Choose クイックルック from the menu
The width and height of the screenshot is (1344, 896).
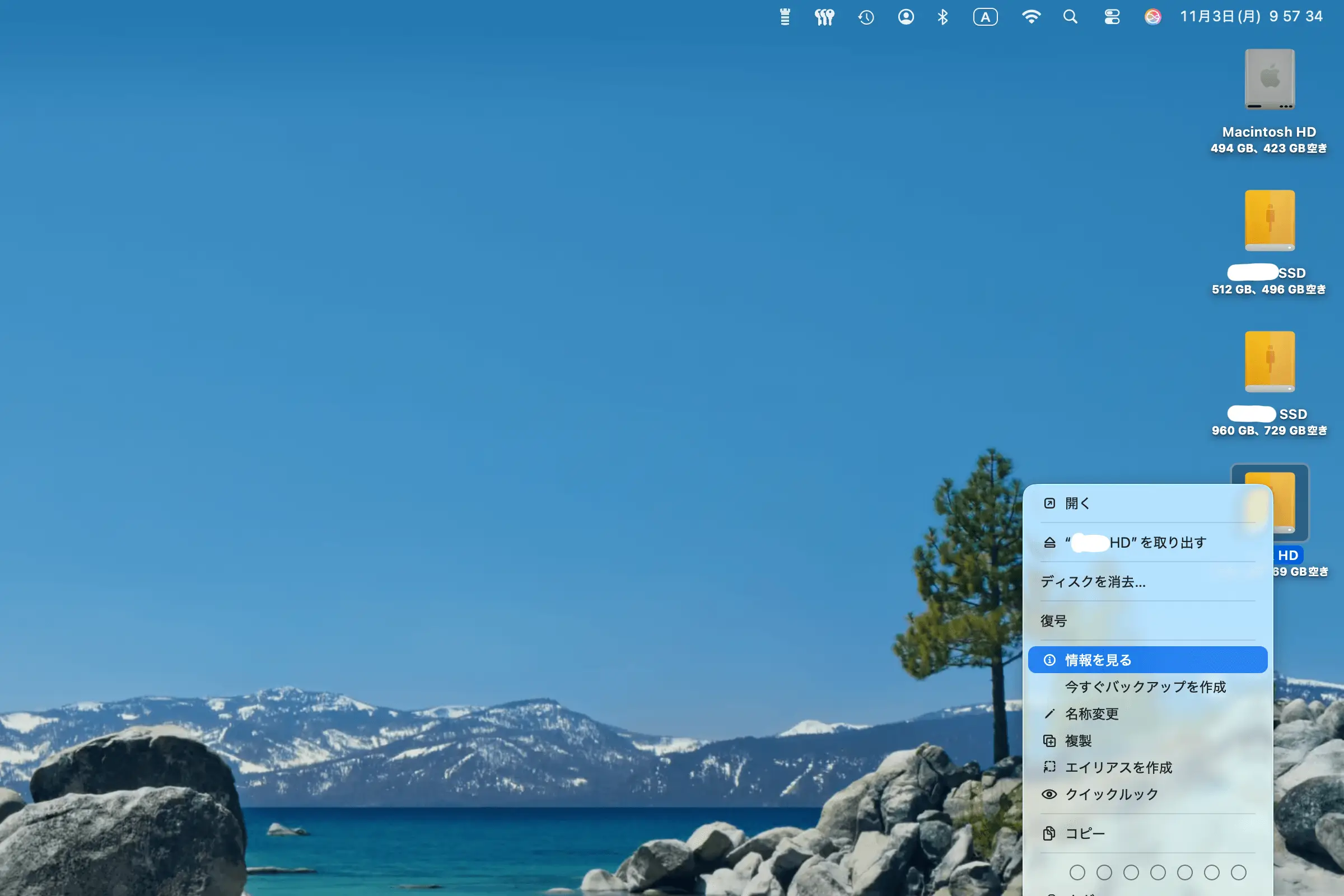[x=1112, y=794]
